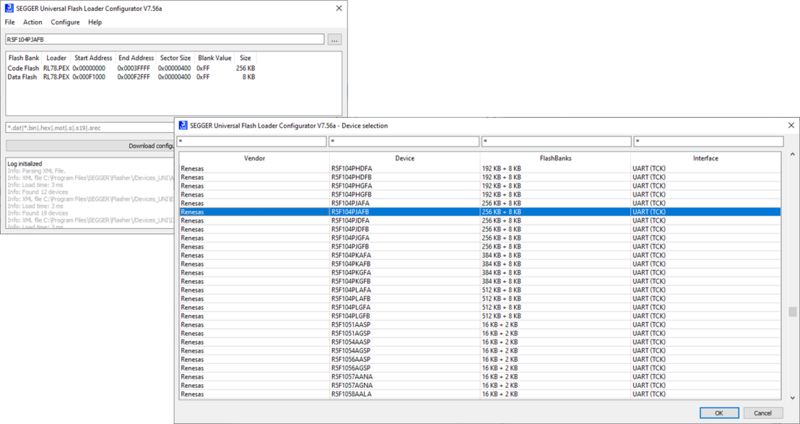800x424 pixels.
Task: Select the Data Flash bank row
Action: point(132,77)
